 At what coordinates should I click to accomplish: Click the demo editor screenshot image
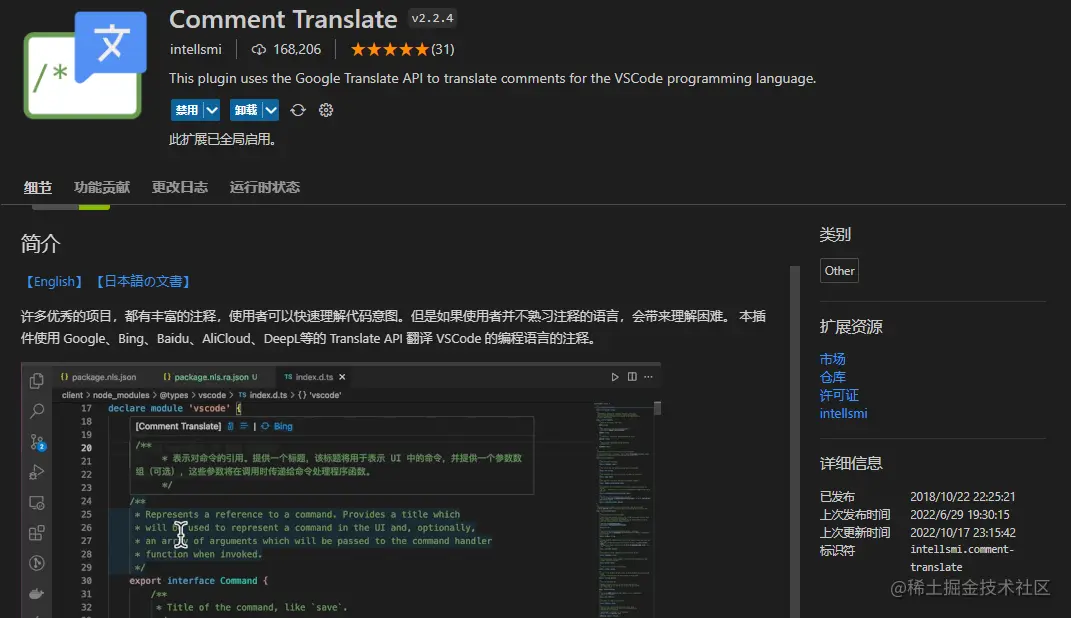pyautogui.click(x=341, y=490)
